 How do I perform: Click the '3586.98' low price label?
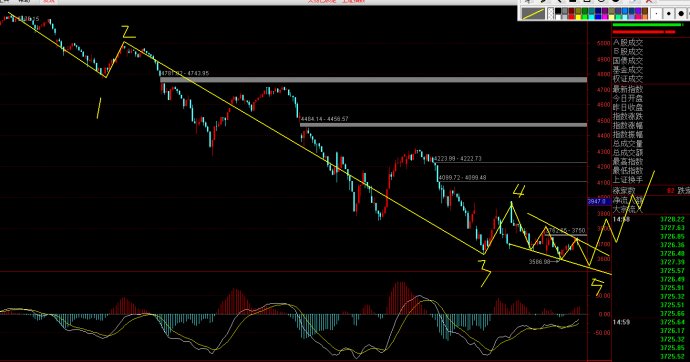coord(540,262)
